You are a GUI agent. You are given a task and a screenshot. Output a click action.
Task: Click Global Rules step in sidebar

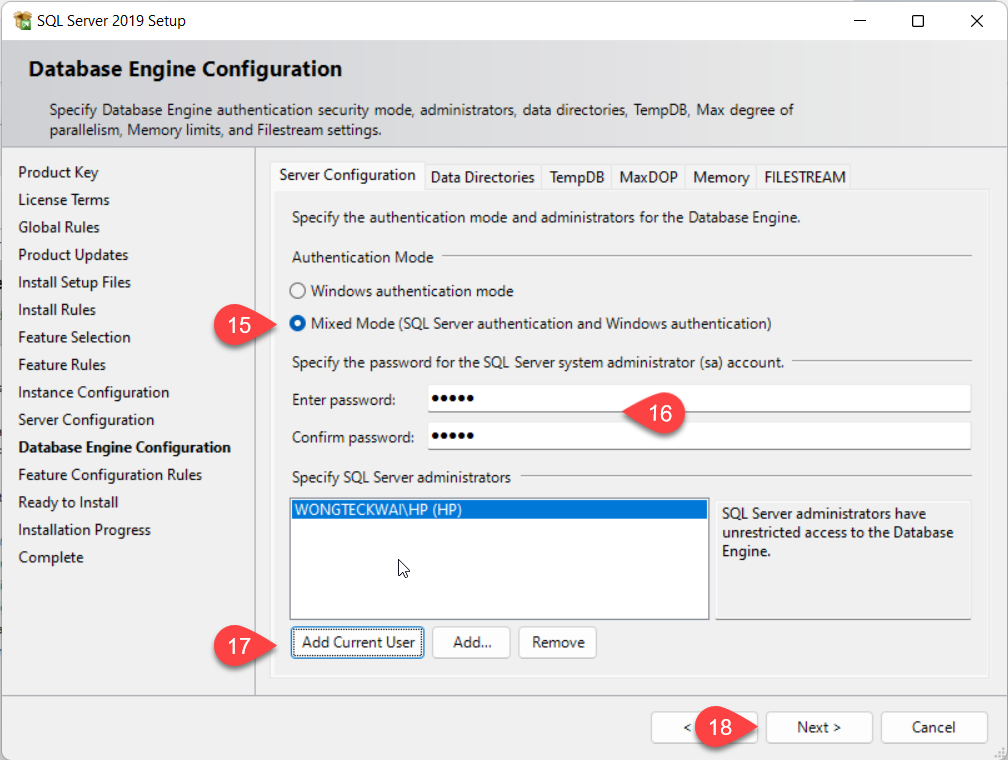click(58, 228)
